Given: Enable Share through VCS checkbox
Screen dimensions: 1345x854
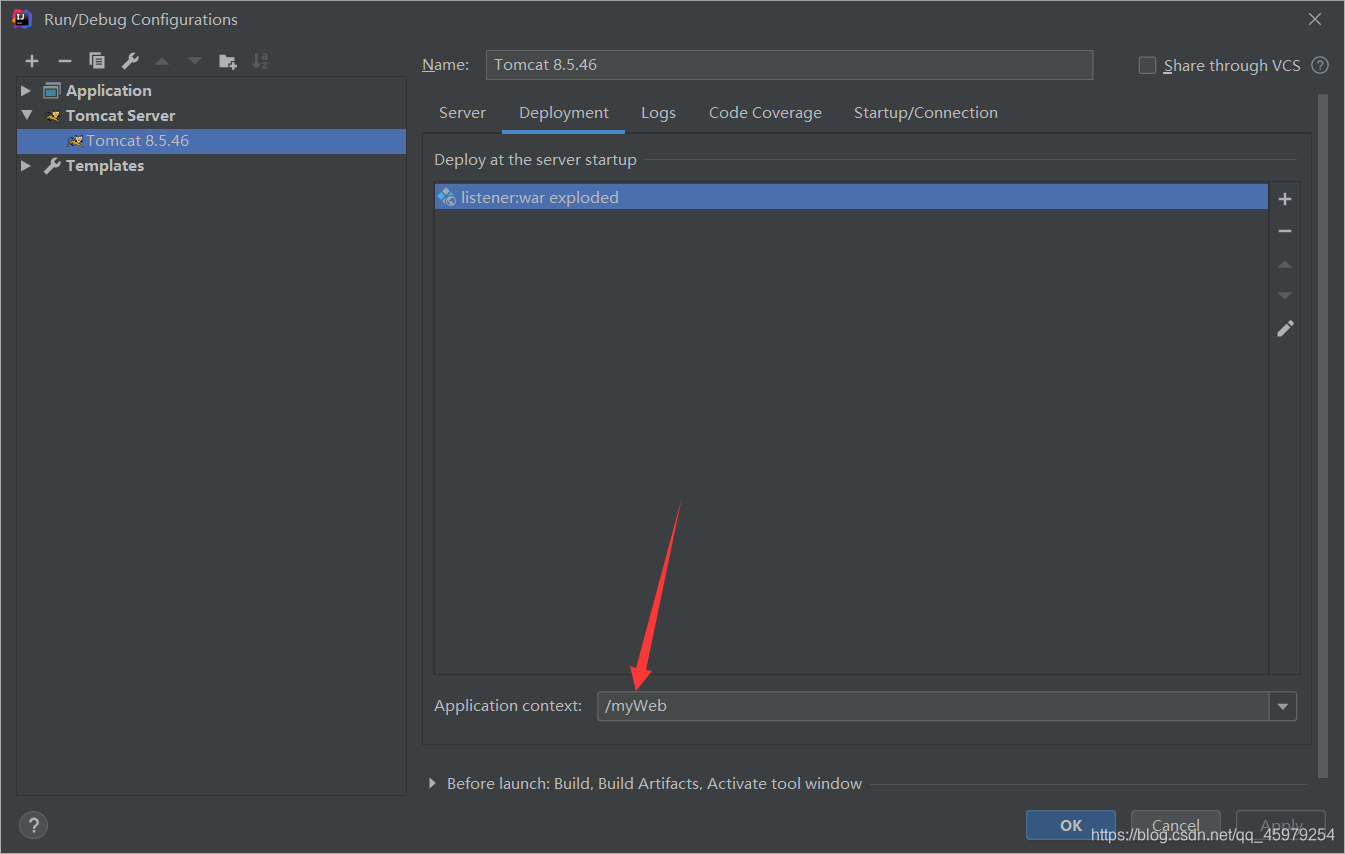Looking at the screenshot, I should click(1147, 65).
